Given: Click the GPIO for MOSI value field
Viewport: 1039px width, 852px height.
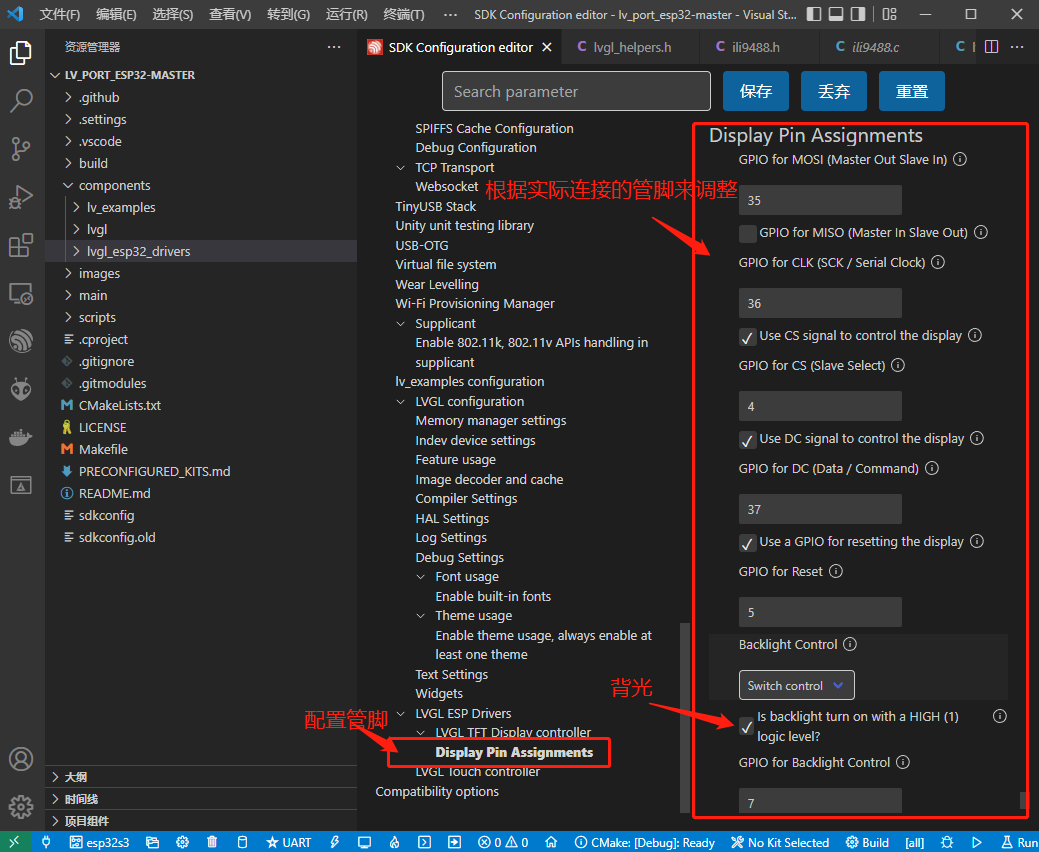Looking at the screenshot, I should tap(820, 200).
